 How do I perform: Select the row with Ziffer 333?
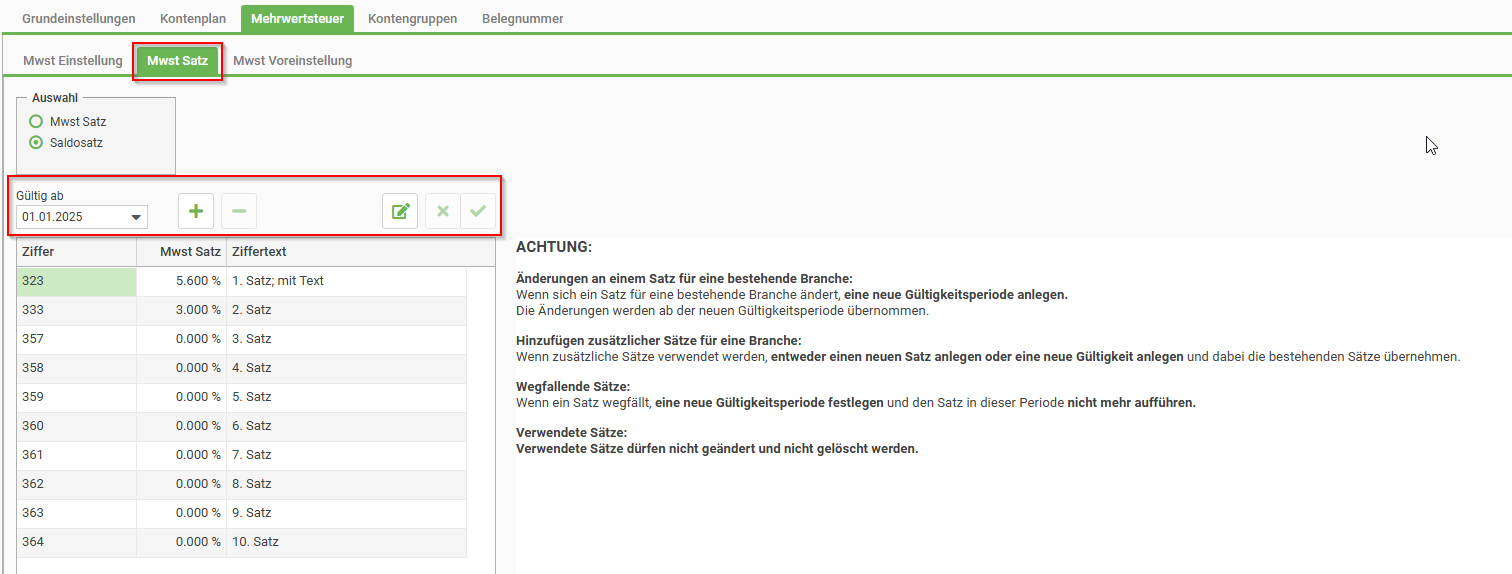click(x=76, y=310)
